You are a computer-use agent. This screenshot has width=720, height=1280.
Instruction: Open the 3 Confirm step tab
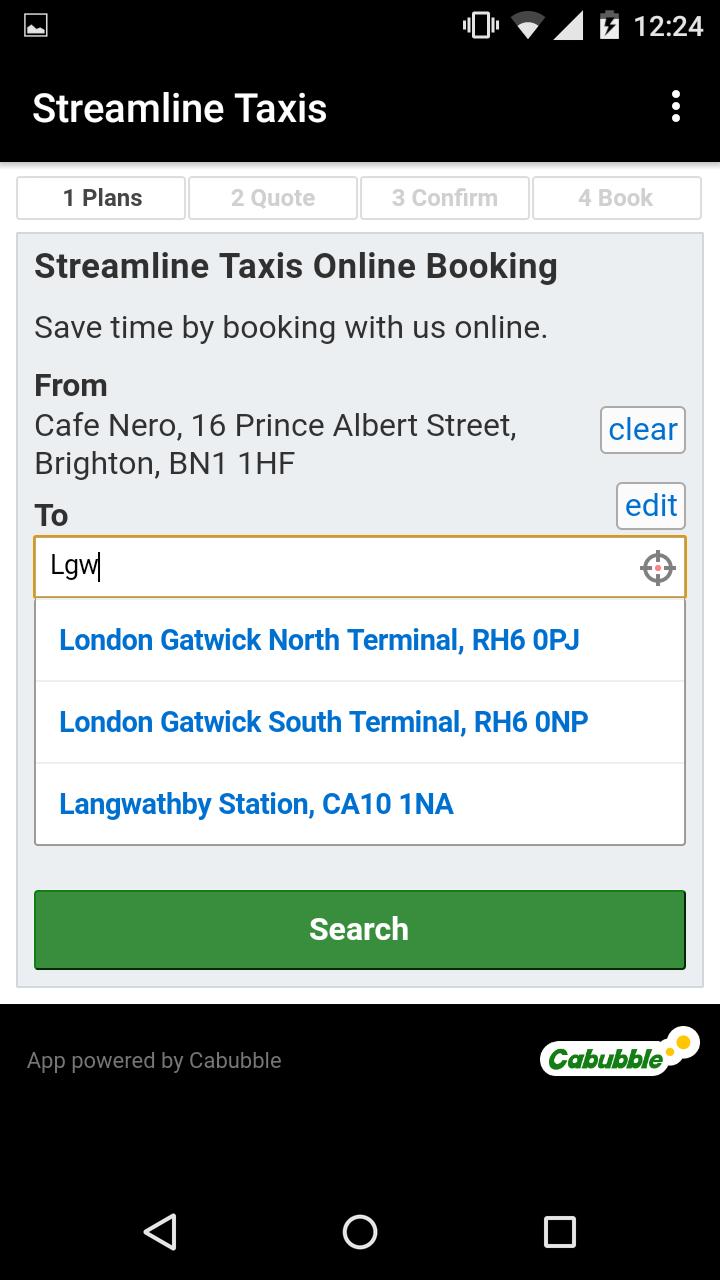click(x=445, y=198)
